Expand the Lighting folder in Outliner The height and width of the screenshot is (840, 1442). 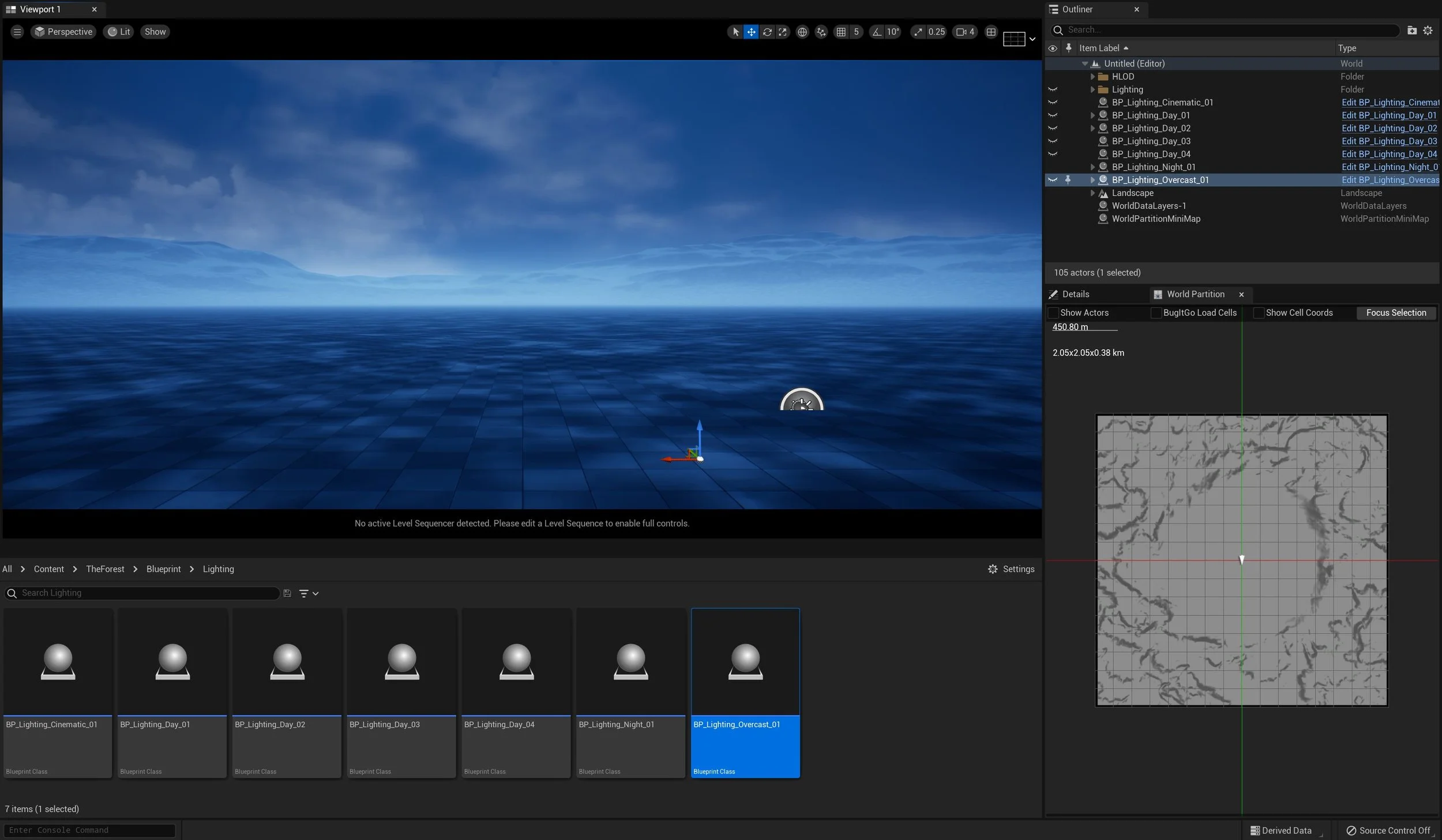[1092, 89]
